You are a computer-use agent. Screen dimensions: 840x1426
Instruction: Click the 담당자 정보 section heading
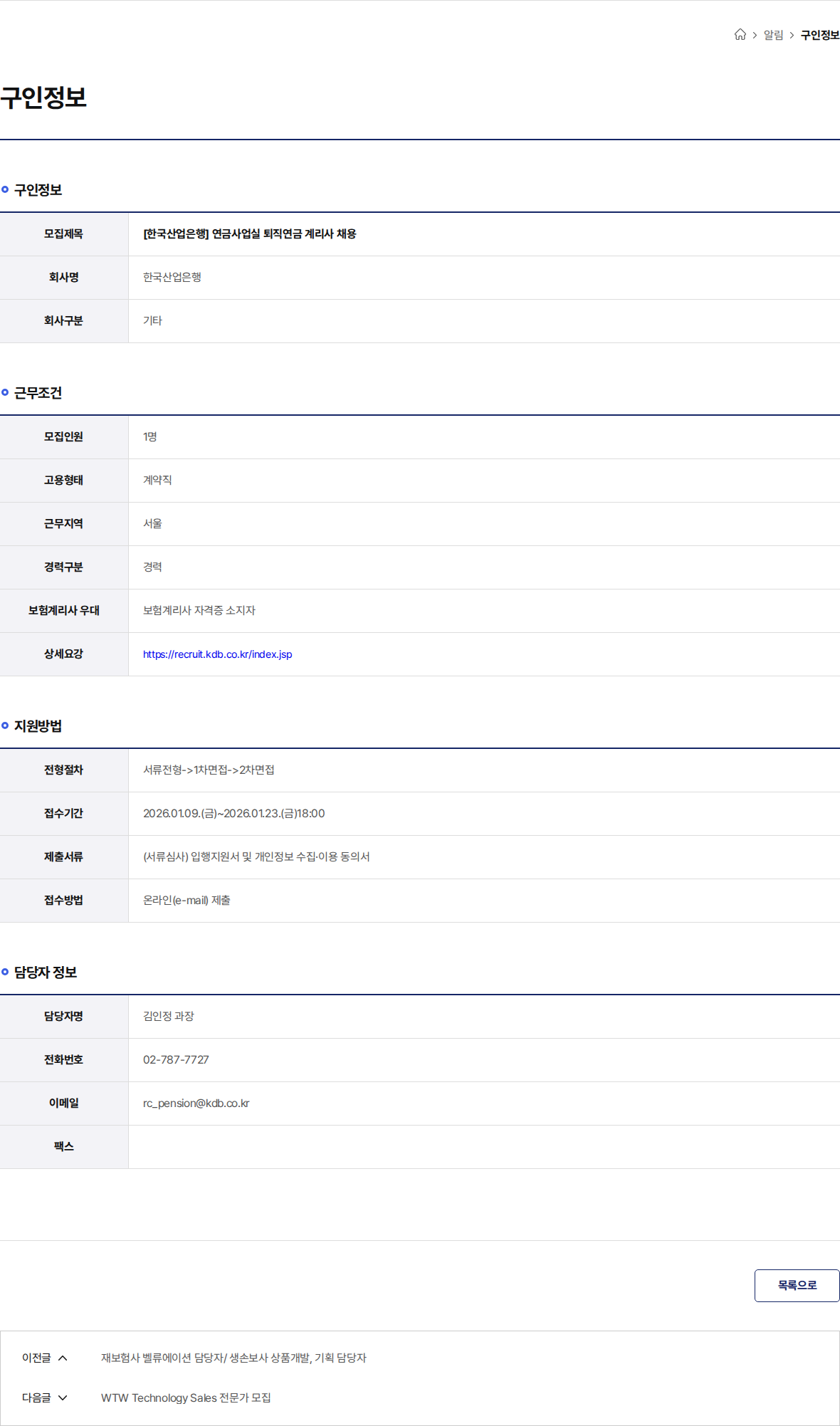point(39,972)
